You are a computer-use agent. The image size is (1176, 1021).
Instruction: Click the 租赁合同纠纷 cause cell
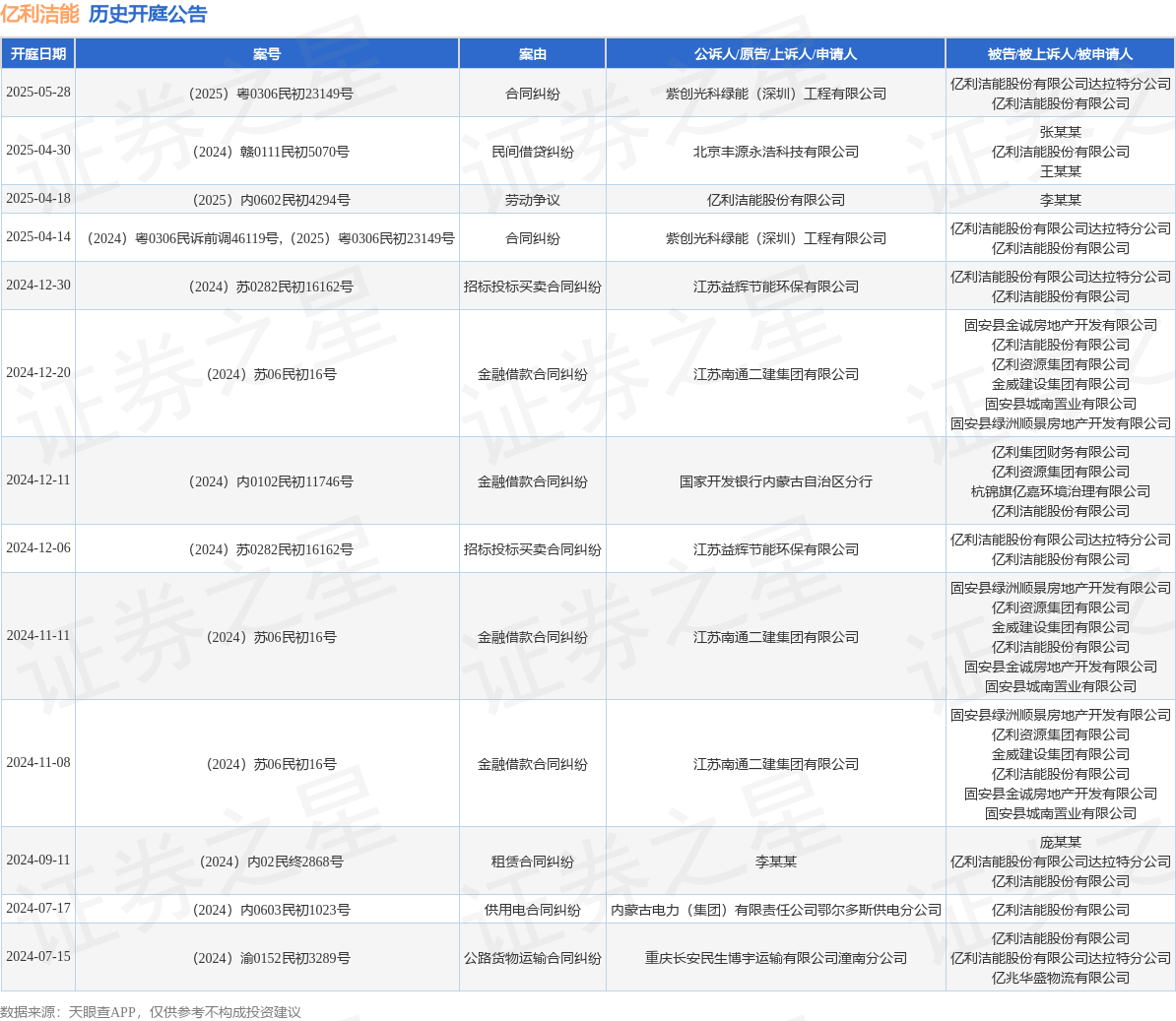(533, 861)
